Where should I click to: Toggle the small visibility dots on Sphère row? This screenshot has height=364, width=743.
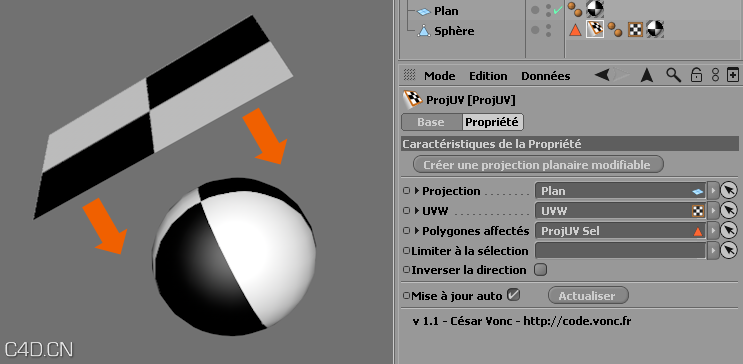548,30
